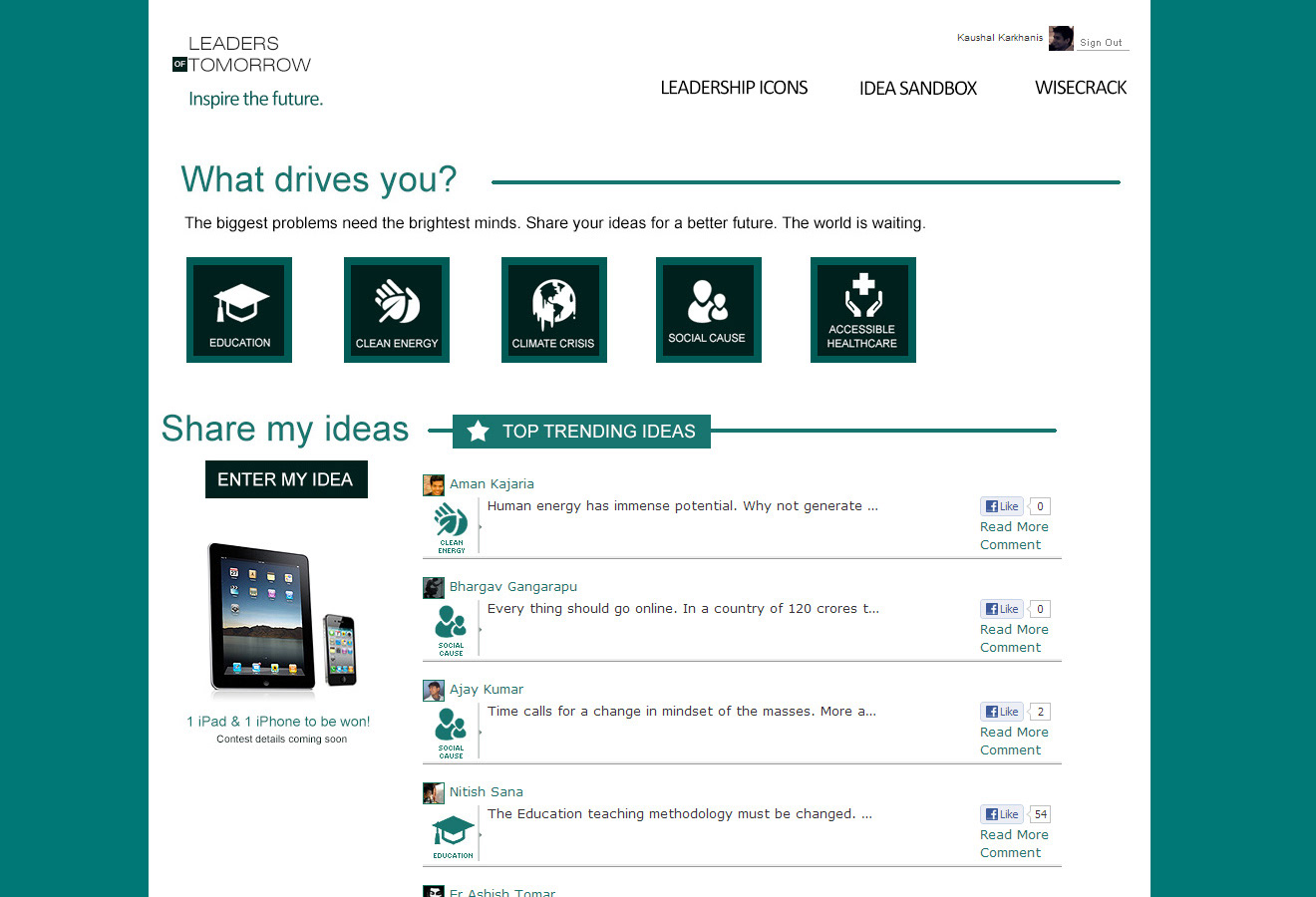This screenshot has height=897, width=1316.
Task: Select the Top Trending Ideas tab
Action: [581, 432]
